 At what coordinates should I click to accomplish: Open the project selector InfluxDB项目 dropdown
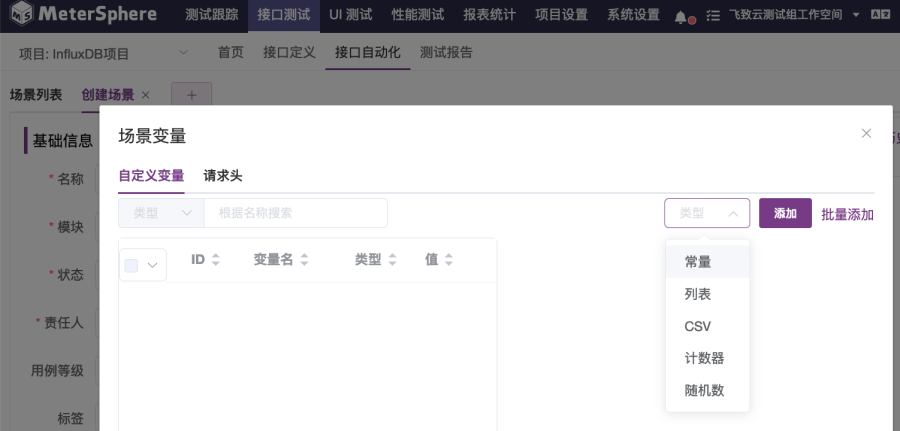click(103, 54)
